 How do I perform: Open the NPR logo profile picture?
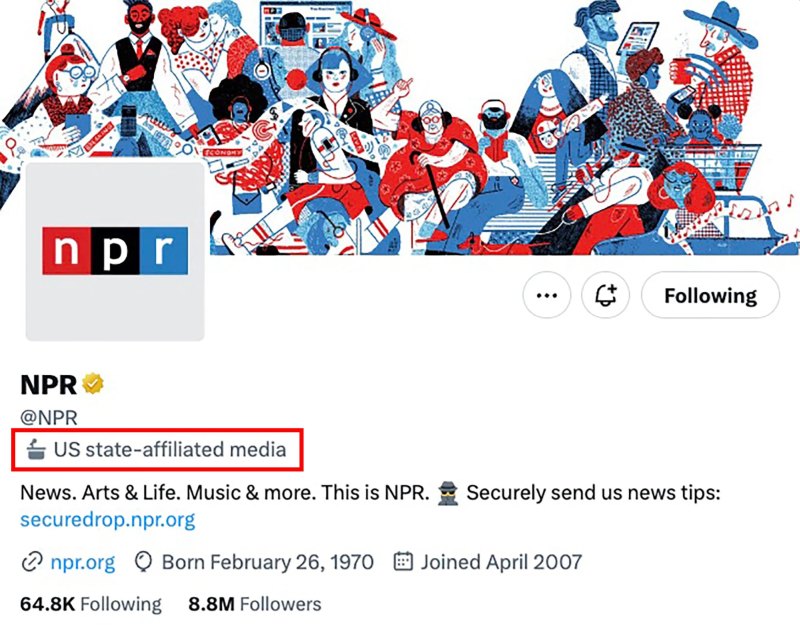[x=114, y=250]
